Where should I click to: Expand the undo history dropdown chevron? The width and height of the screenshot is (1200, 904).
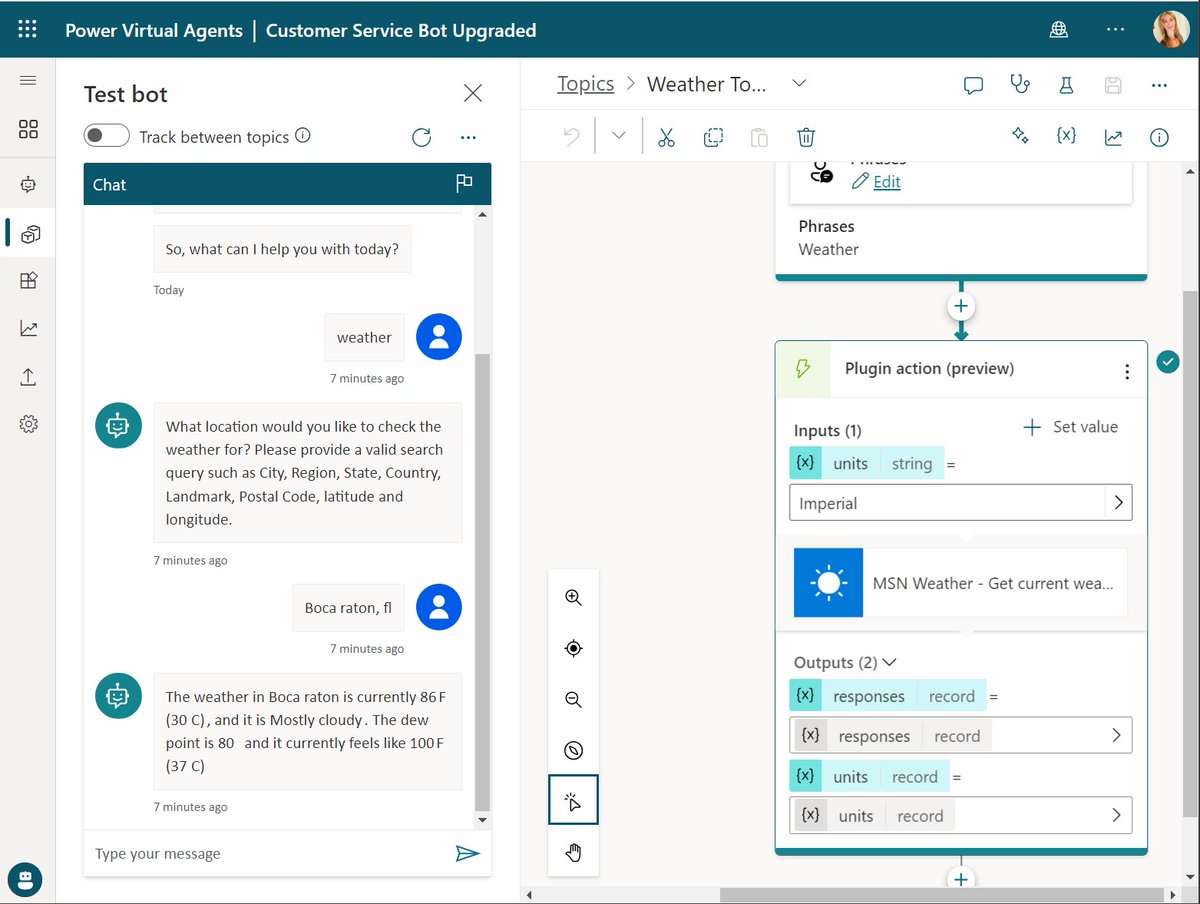(618, 137)
